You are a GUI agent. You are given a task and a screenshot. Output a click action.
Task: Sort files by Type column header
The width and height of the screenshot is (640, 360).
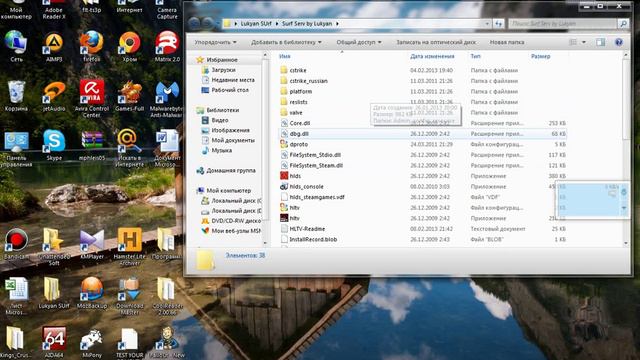(476, 56)
